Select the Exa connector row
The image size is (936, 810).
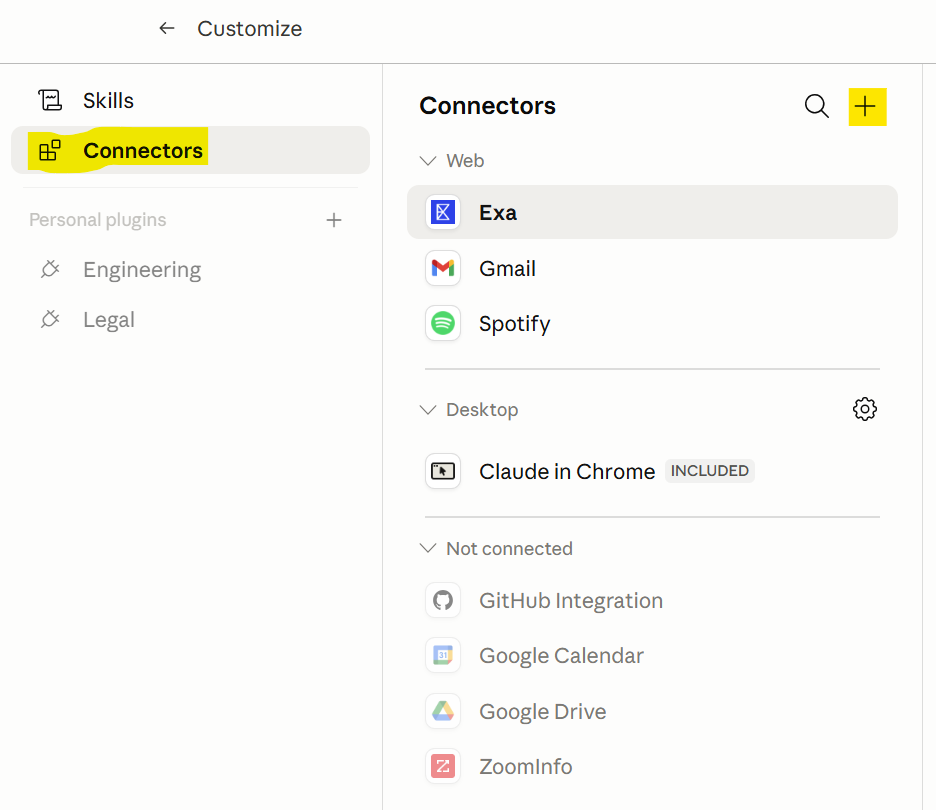coord(652,212)
